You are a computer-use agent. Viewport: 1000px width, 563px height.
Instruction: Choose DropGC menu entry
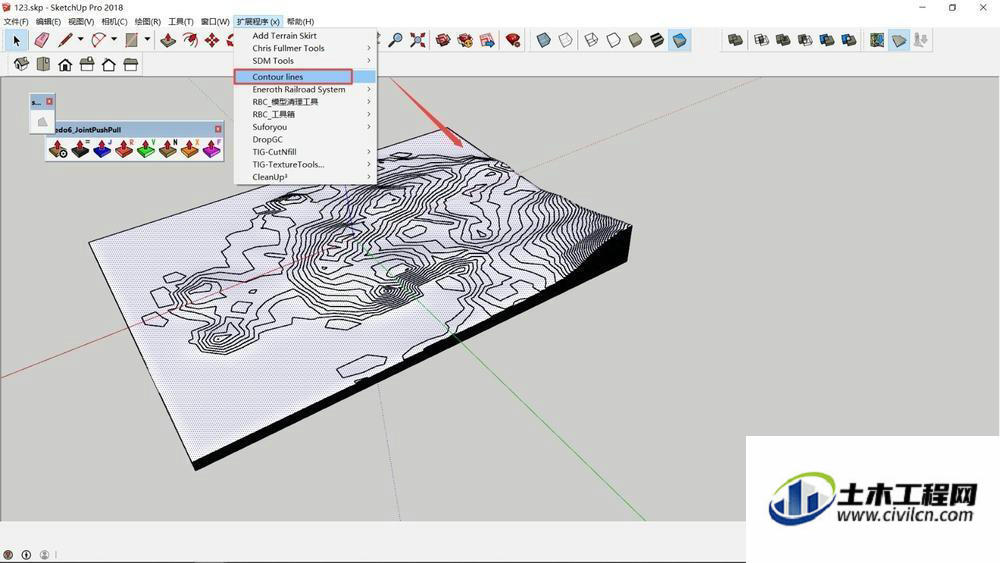point(305,139)
